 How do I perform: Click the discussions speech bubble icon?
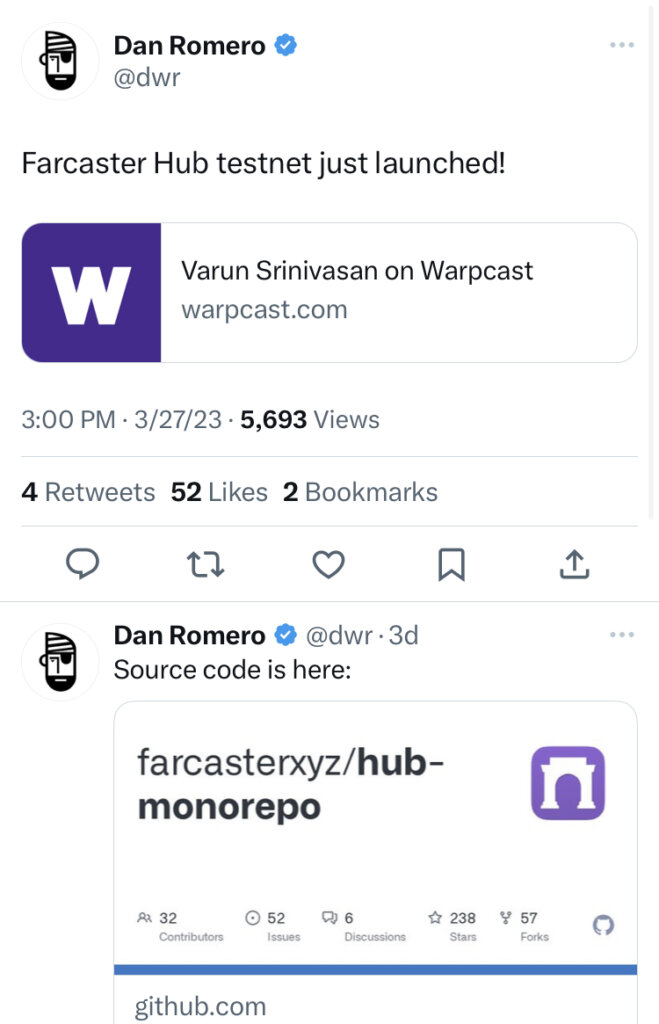(x=329, y=918)
